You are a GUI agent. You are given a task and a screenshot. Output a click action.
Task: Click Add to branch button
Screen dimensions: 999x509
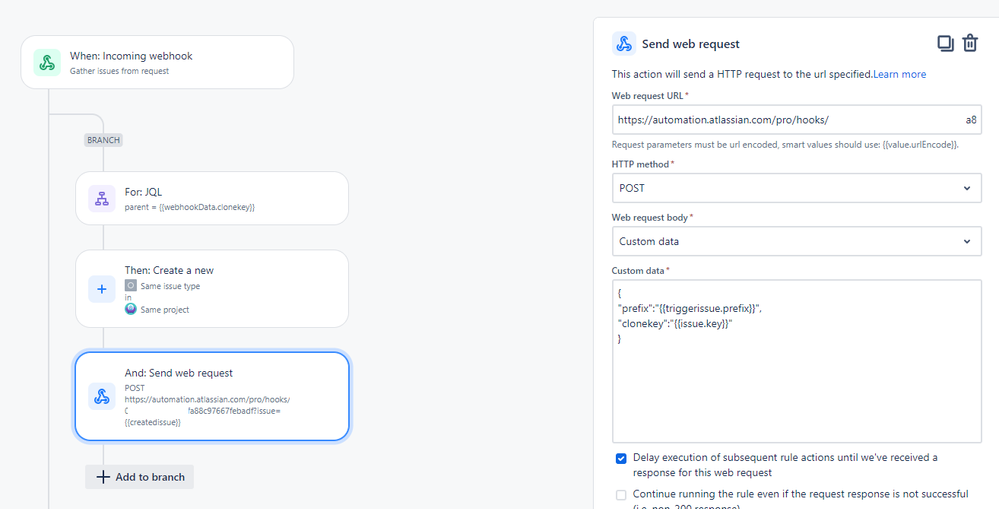140,477
